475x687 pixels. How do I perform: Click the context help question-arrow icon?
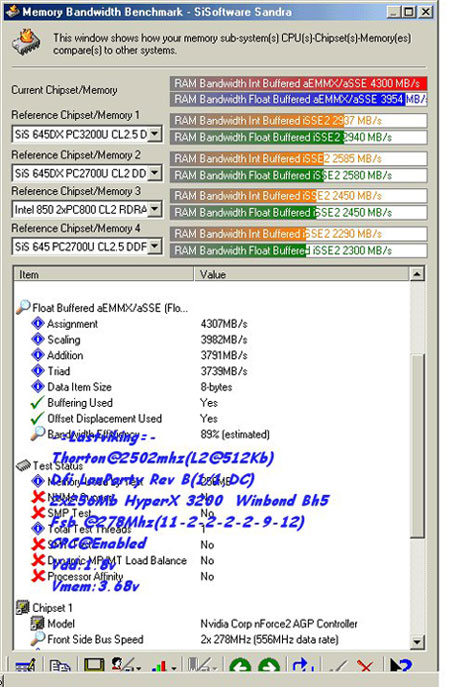tap(401, 666)
